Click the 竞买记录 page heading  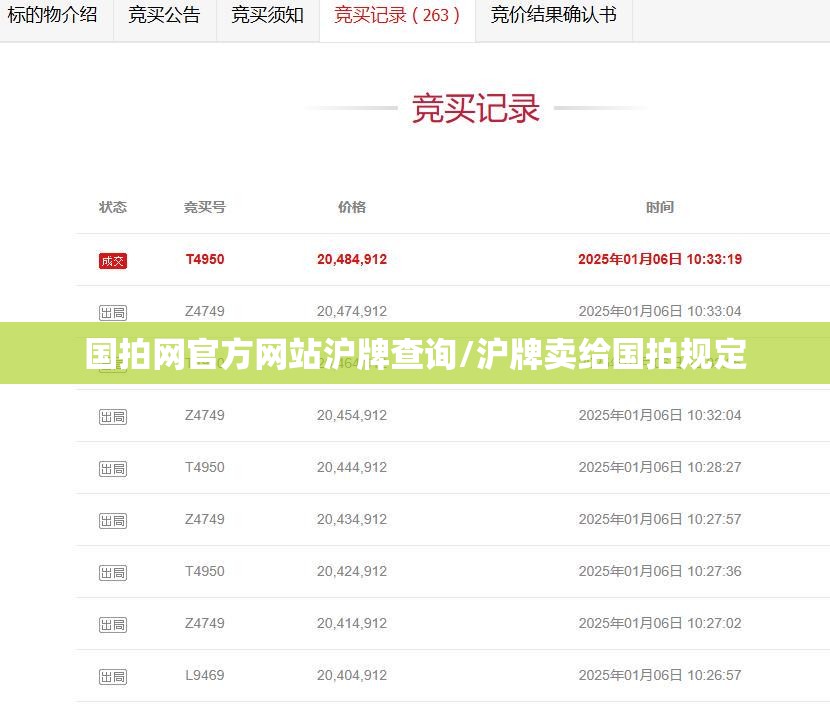(x=476, y=108)
